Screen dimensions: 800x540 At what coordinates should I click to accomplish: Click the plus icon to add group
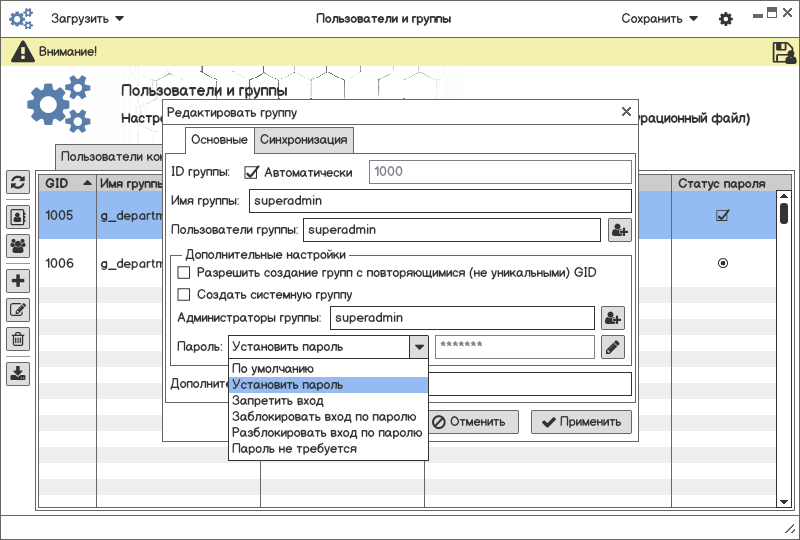tap(17, 281)
